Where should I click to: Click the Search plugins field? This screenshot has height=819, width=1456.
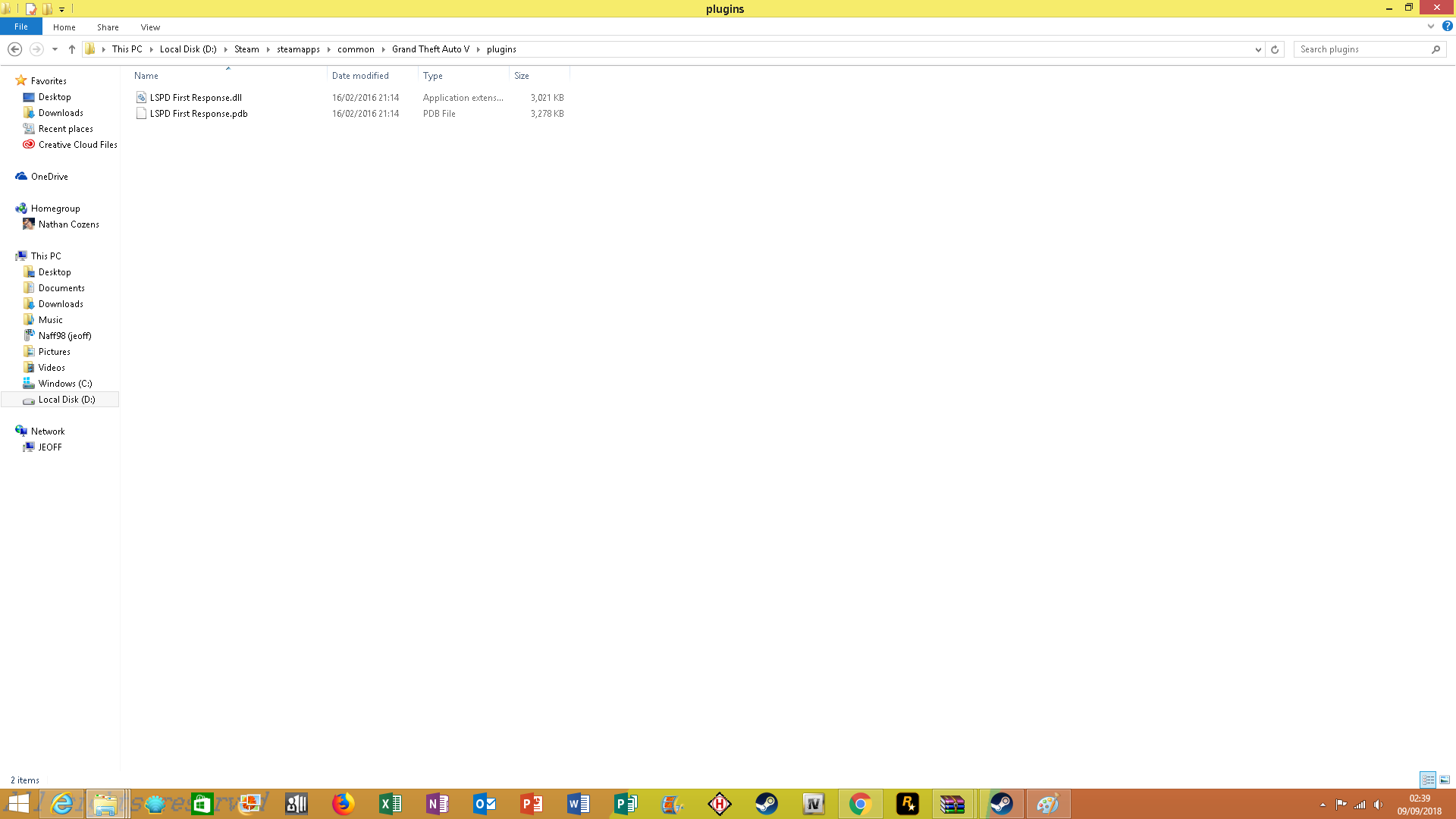1363,49
